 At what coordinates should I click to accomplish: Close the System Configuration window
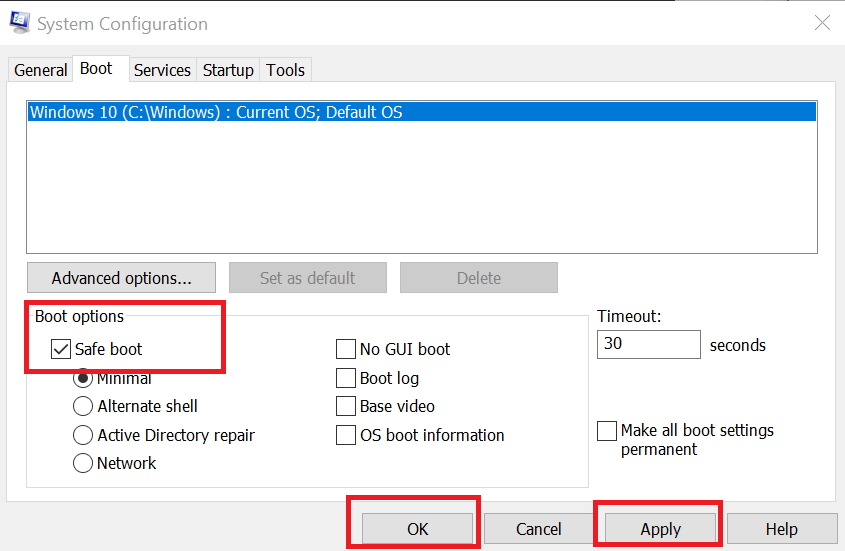(x=822, y=23)
